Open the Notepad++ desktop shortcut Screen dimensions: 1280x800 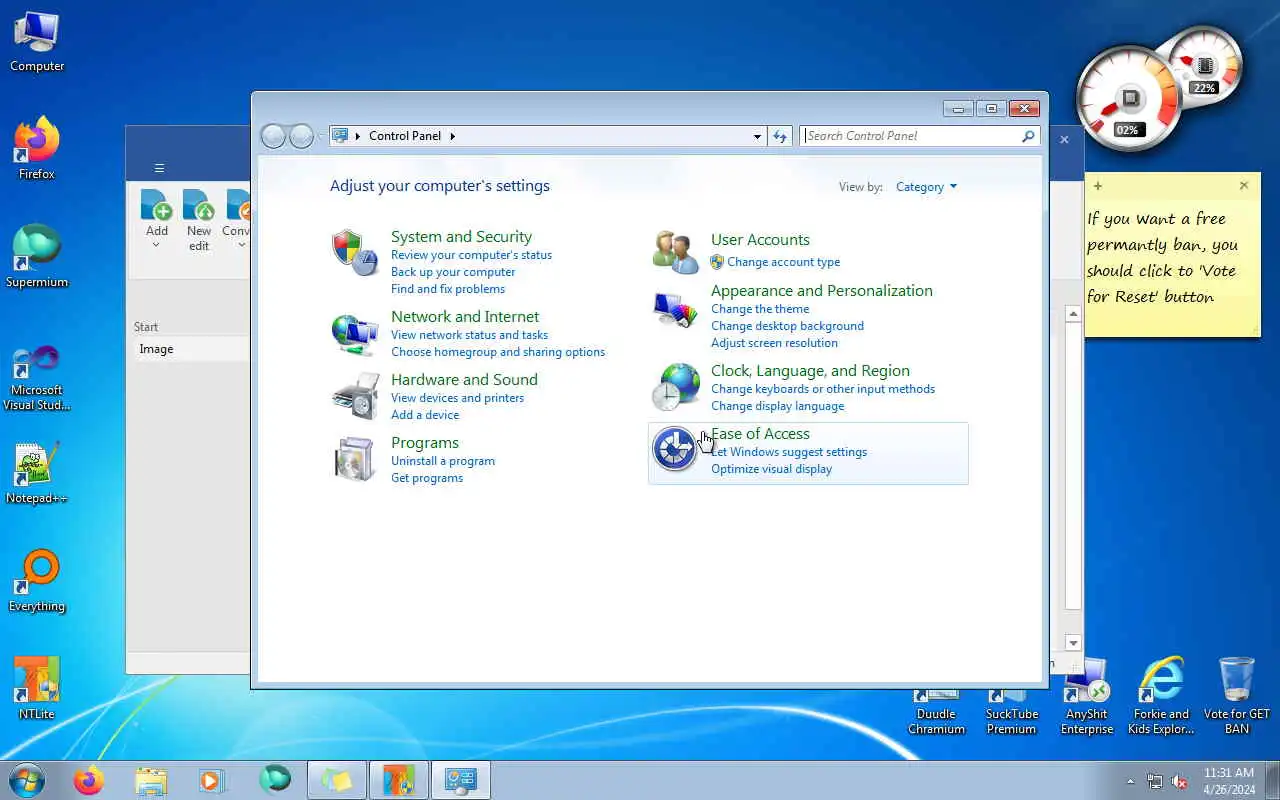tap(37, 474)
